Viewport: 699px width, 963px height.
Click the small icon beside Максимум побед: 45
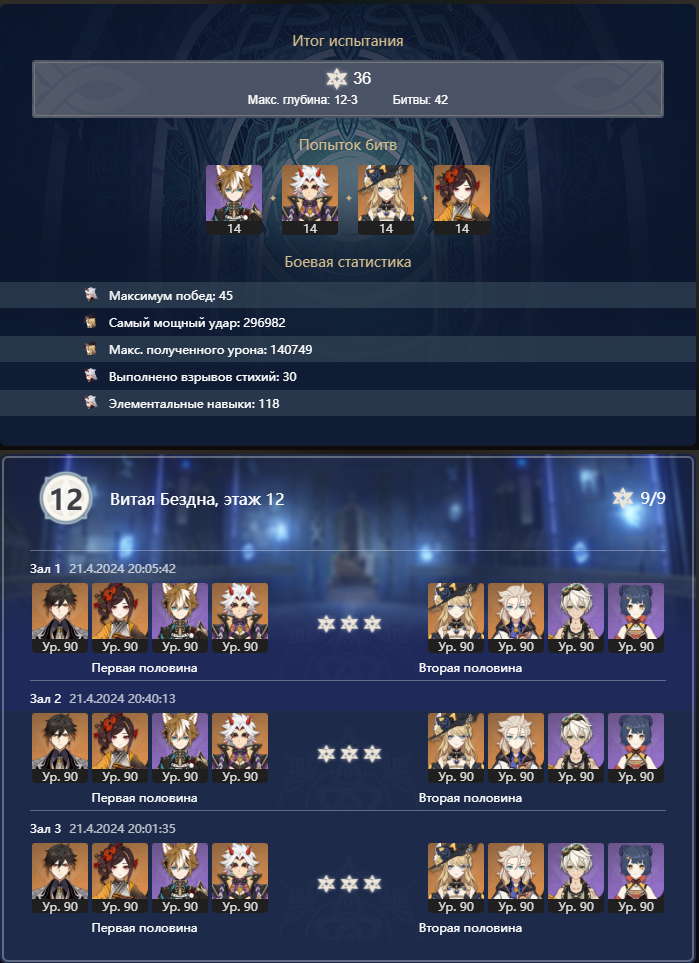tap(91, 295)
